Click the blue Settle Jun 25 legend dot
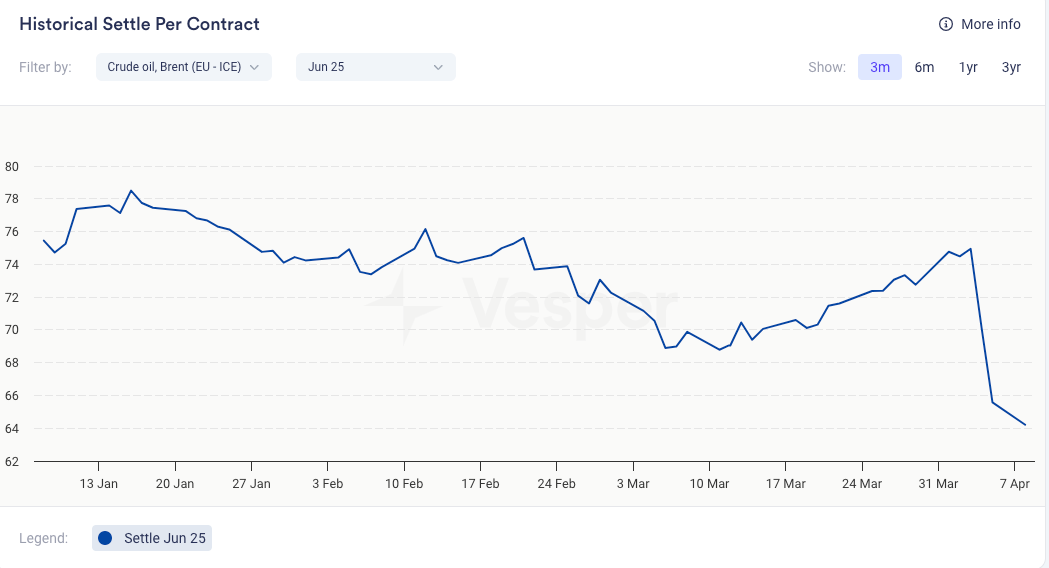Image resolution: width=1049 pixels, height=568 pixels. point(106,538)
